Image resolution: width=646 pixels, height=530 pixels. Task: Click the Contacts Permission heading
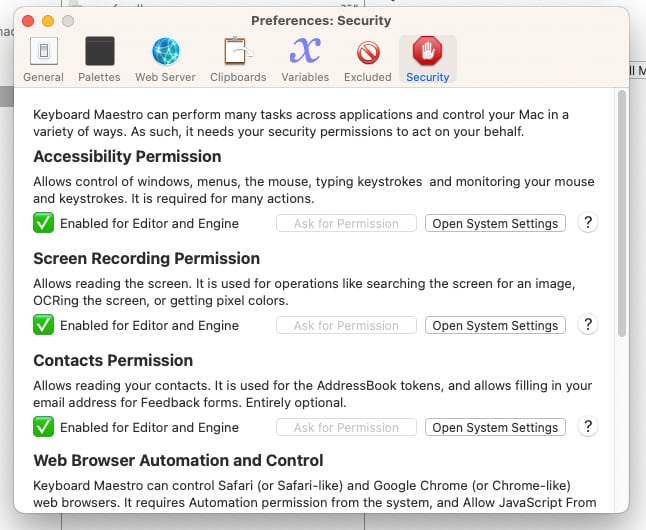pyautogui.click(x=113, y=360)
